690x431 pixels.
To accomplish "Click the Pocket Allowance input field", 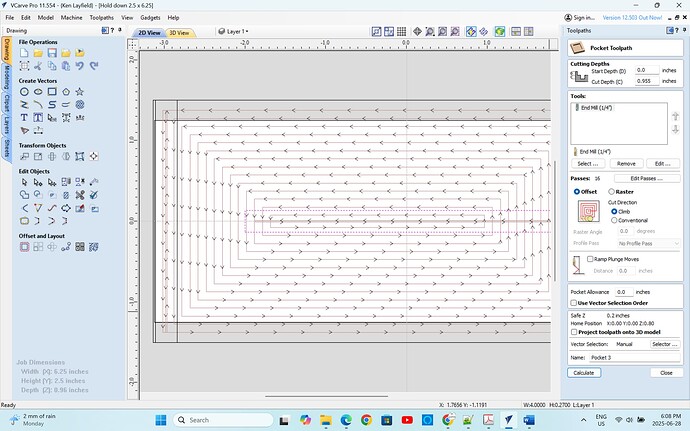I will 624,292.
